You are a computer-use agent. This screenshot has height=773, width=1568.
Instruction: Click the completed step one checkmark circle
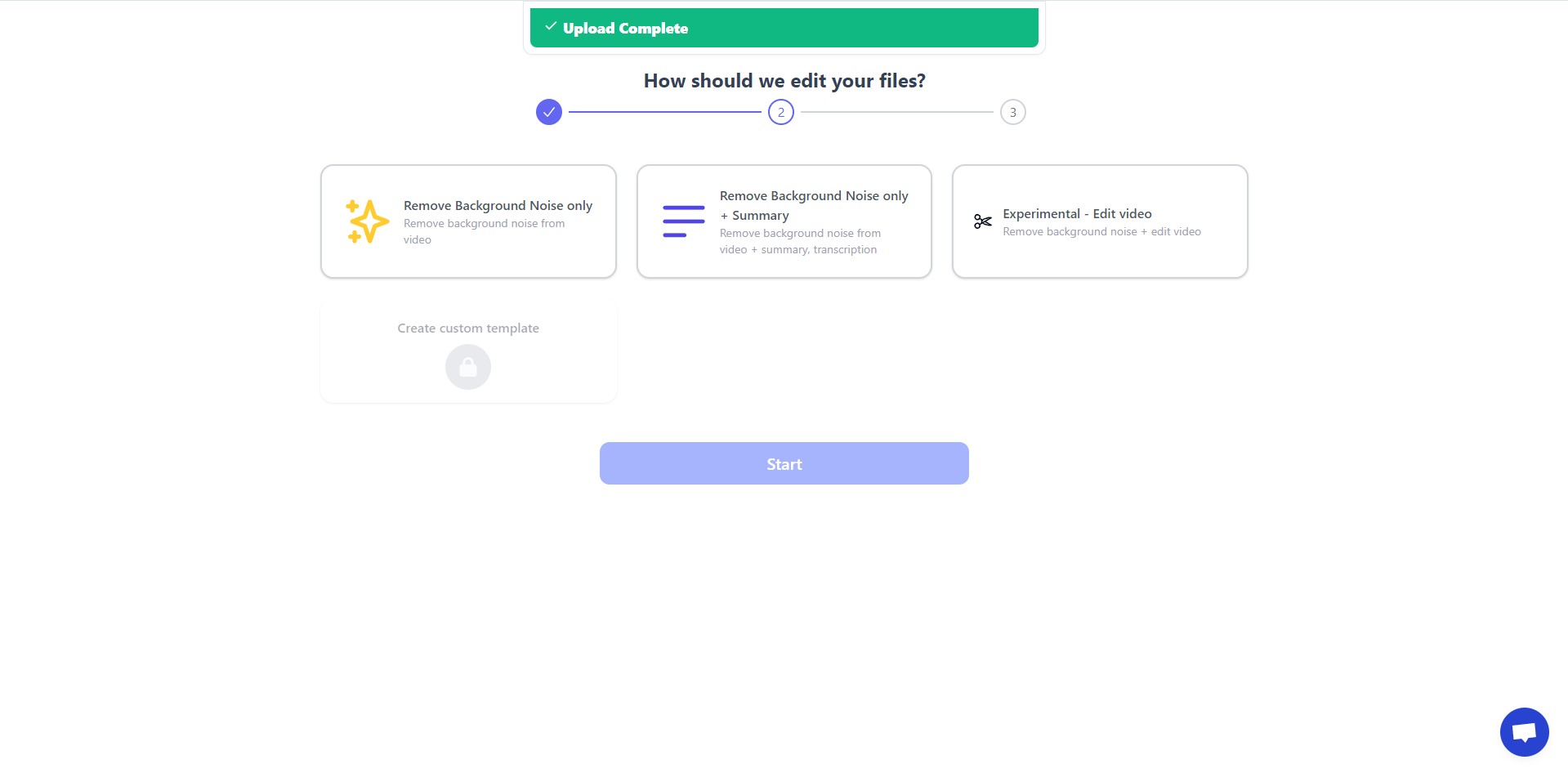point(549,112)
